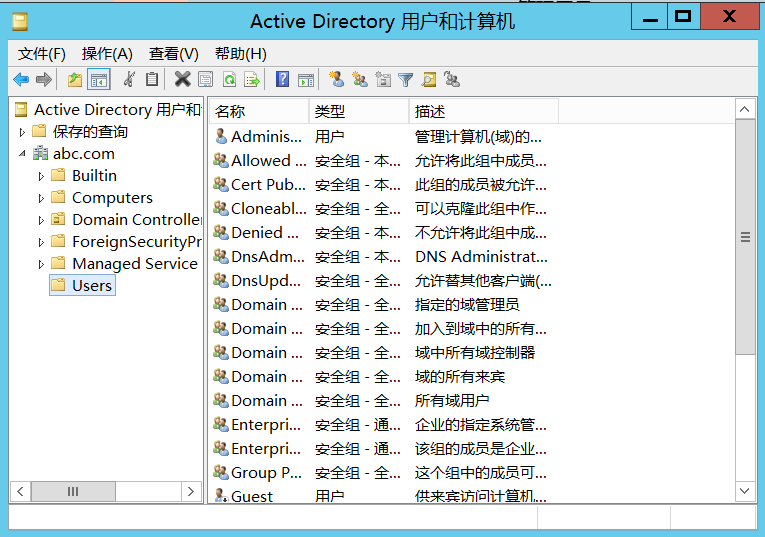Image resolution: width=765 pixels, height=537 pixels.
Task: Click the list scroll up arrow
Action: (x=745, y=109)
